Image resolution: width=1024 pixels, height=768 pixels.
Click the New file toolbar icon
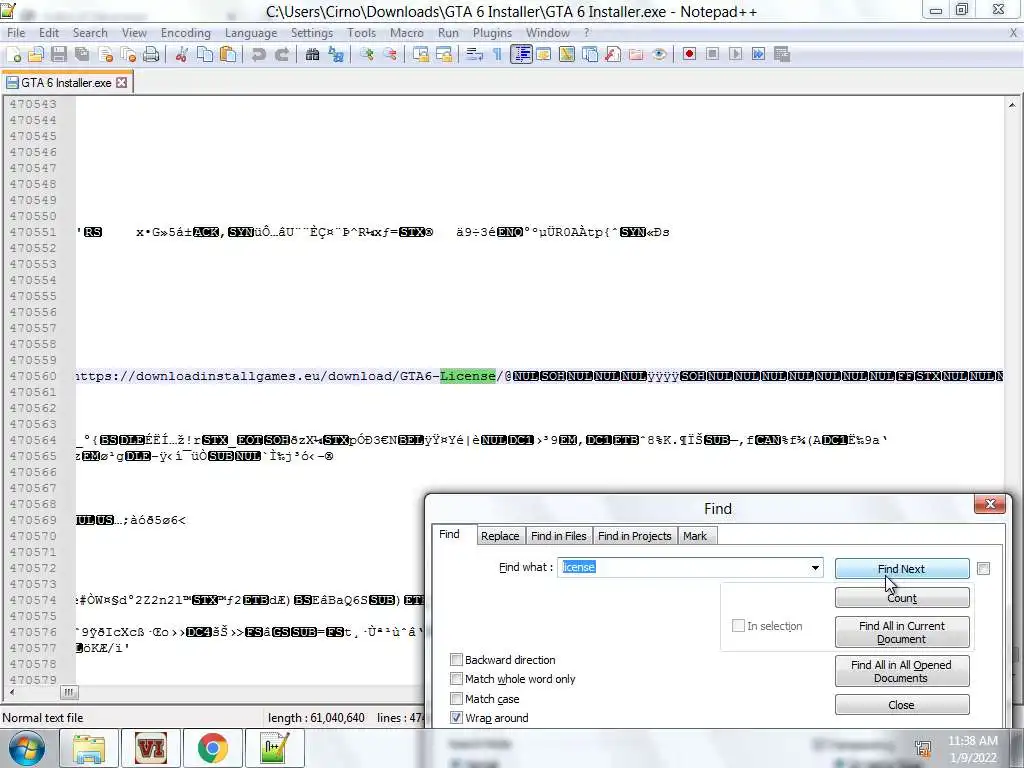coord(14,55)
